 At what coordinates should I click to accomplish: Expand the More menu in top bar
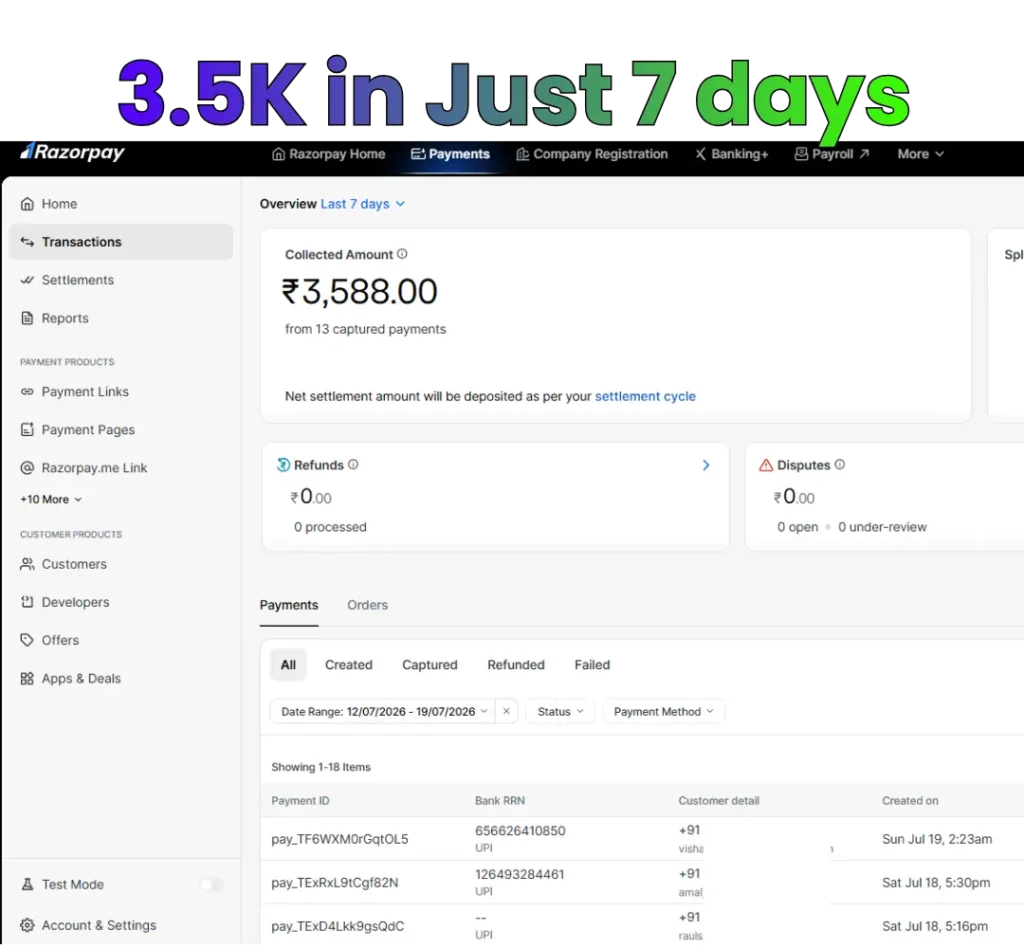(920, 154)
